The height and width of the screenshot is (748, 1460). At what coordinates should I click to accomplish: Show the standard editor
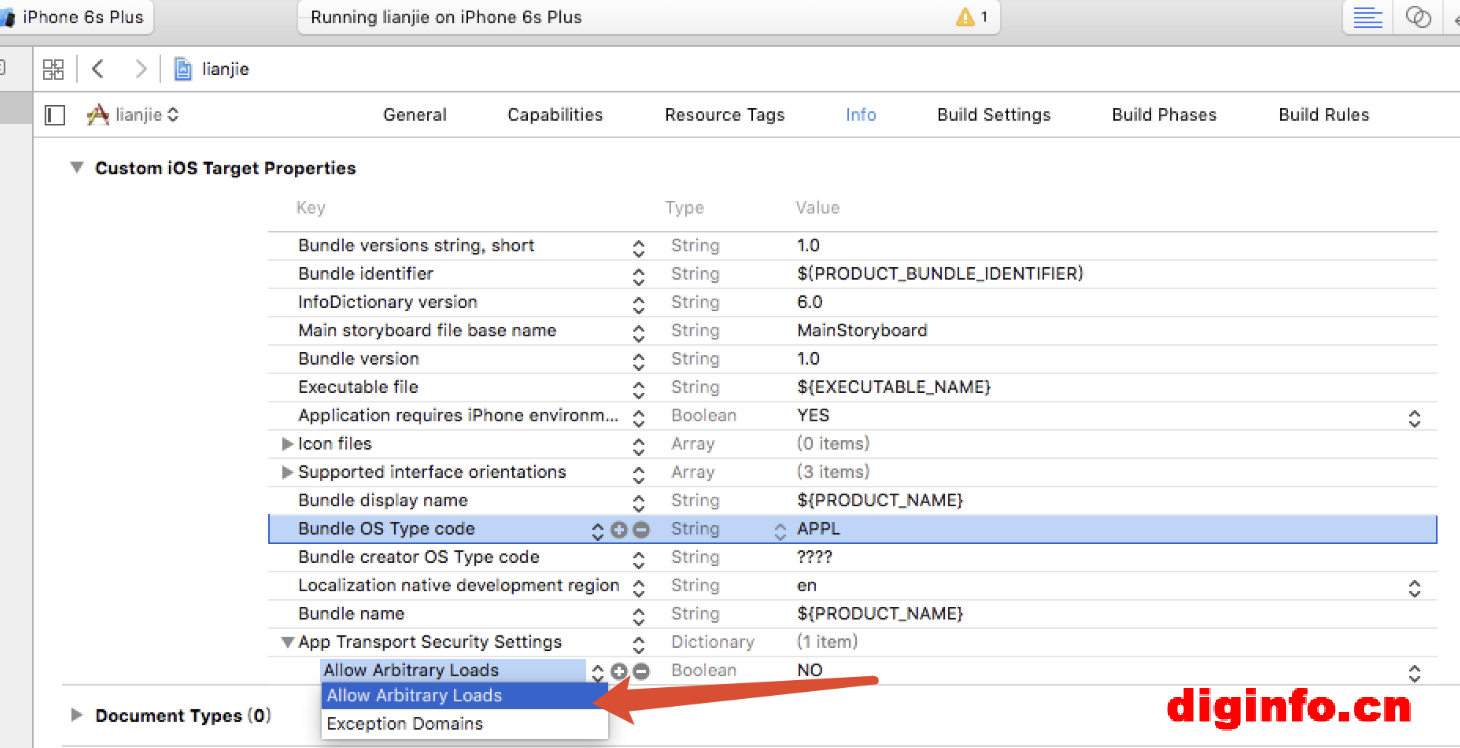pos(1368,17)
